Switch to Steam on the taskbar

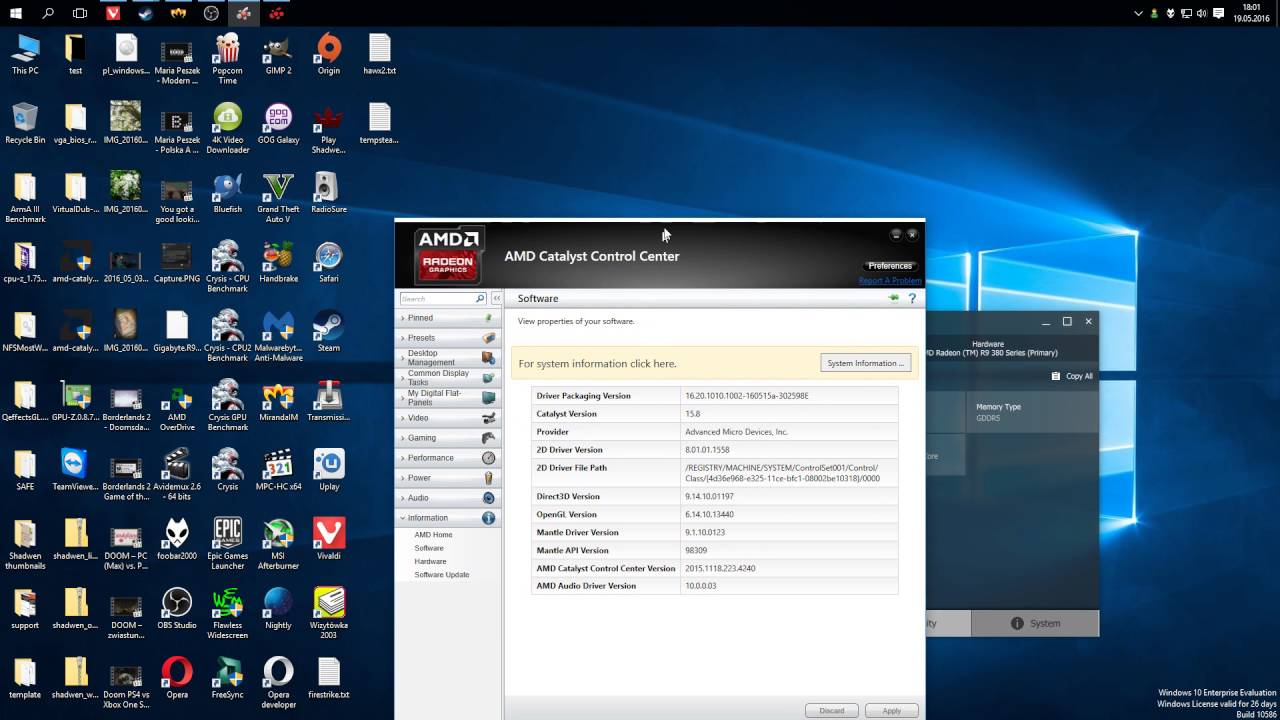[146, 13]
